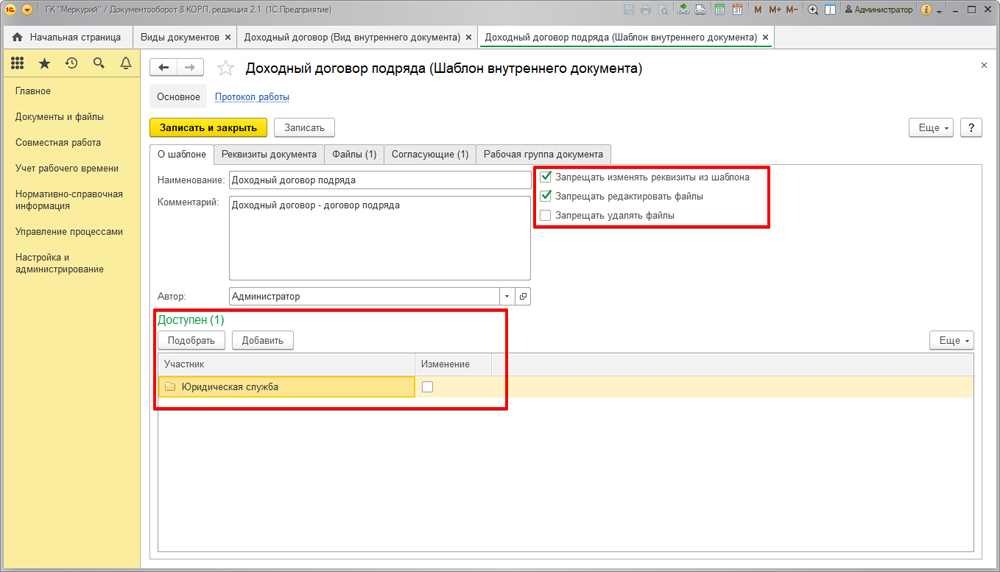The height and width of the screenshot is (572, 1000).
Task: Tick Изменение checkbox for Юридическая служба
Action: tap(428, 387)
